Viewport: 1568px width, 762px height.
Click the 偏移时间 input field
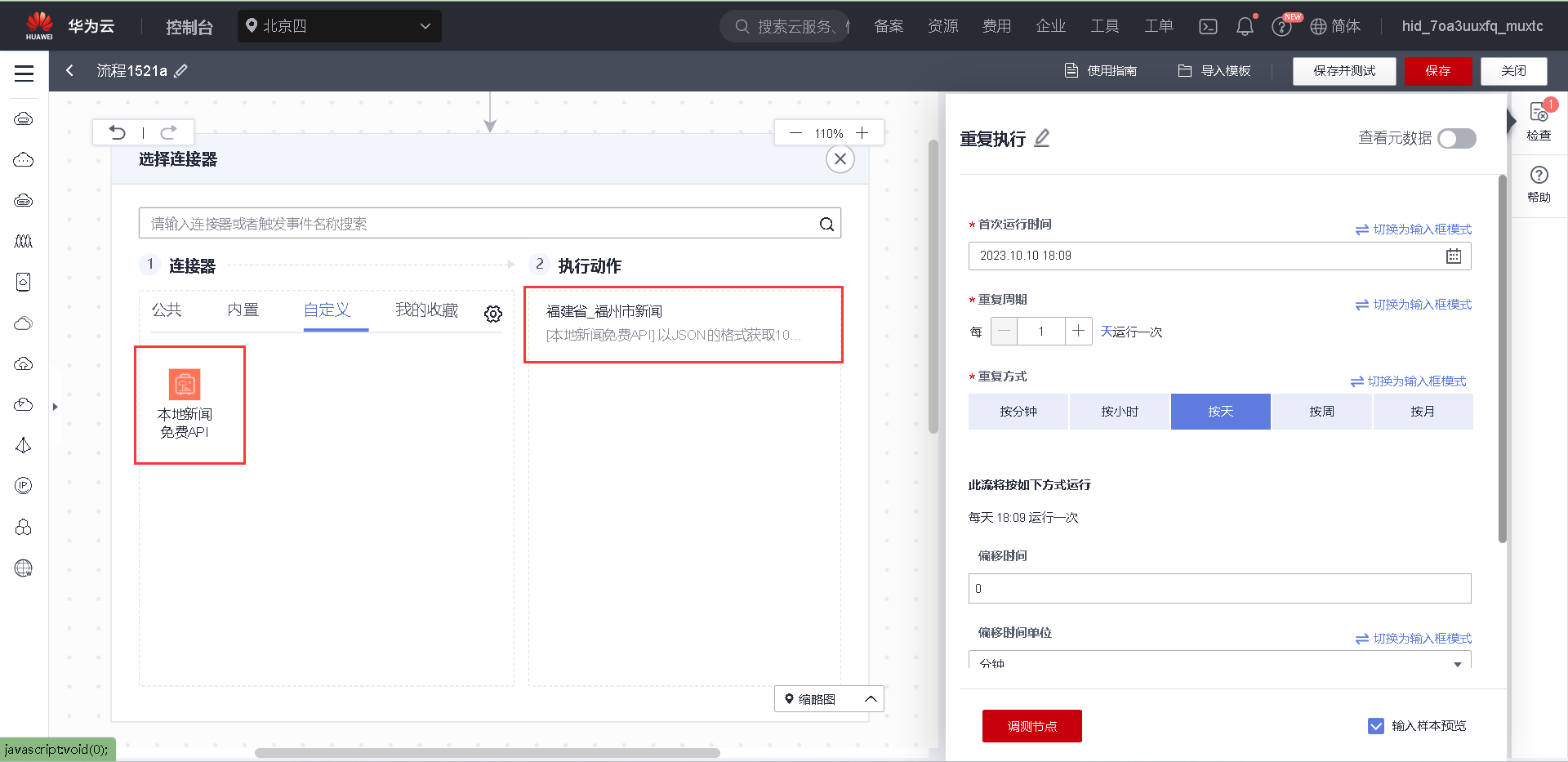pos(1220,588)
